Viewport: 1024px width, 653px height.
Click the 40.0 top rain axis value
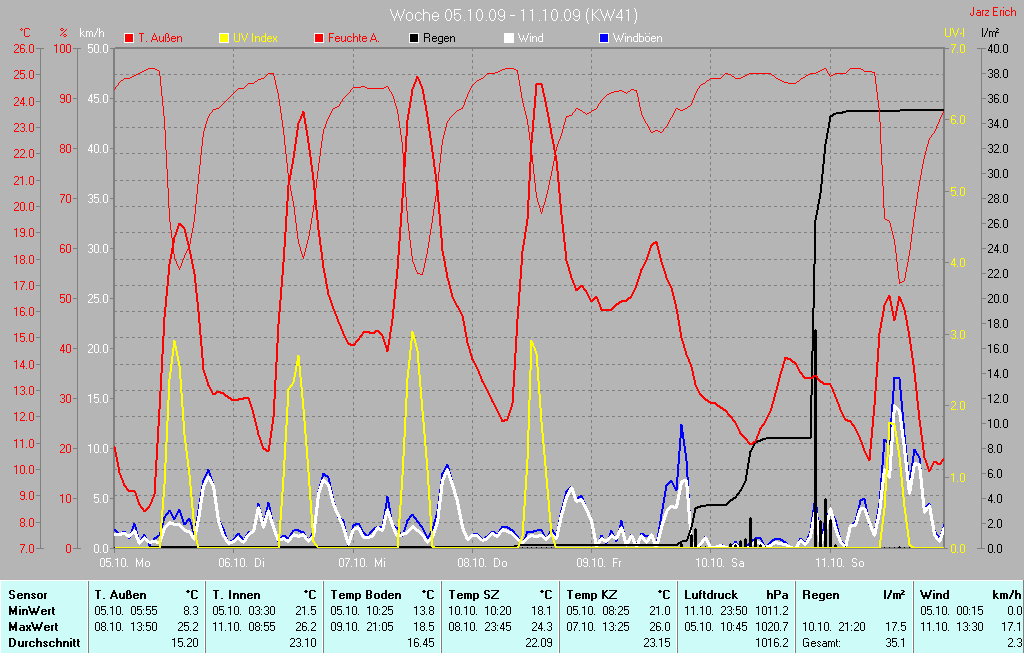pyautogui.click(x=997, y=48)
